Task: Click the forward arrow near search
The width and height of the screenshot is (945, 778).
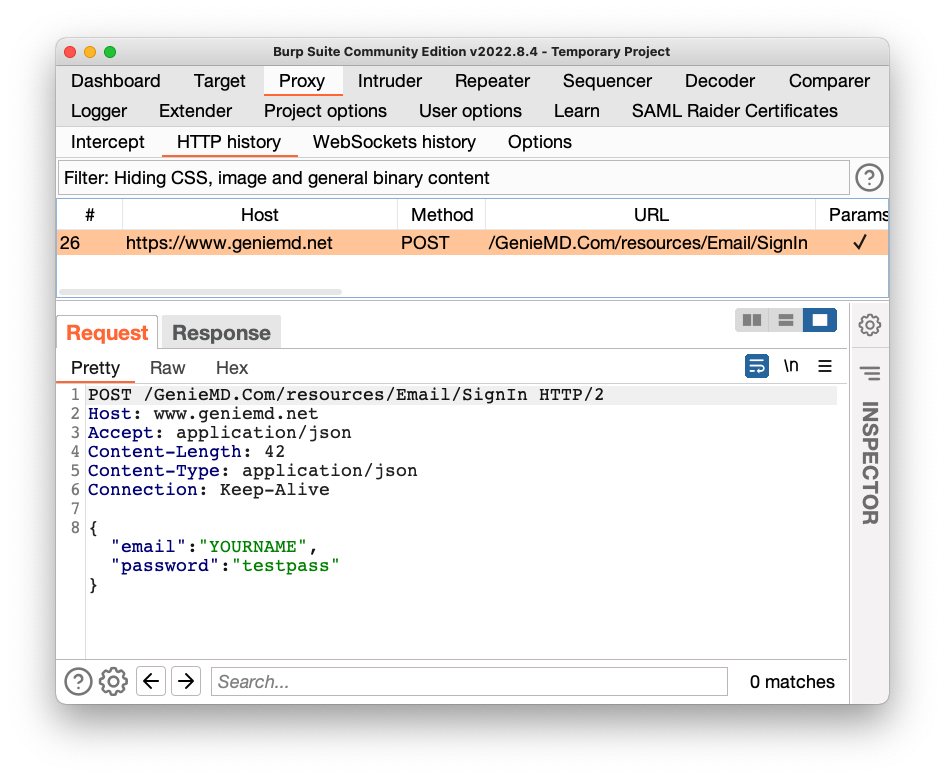Action: tap(186, 682)
